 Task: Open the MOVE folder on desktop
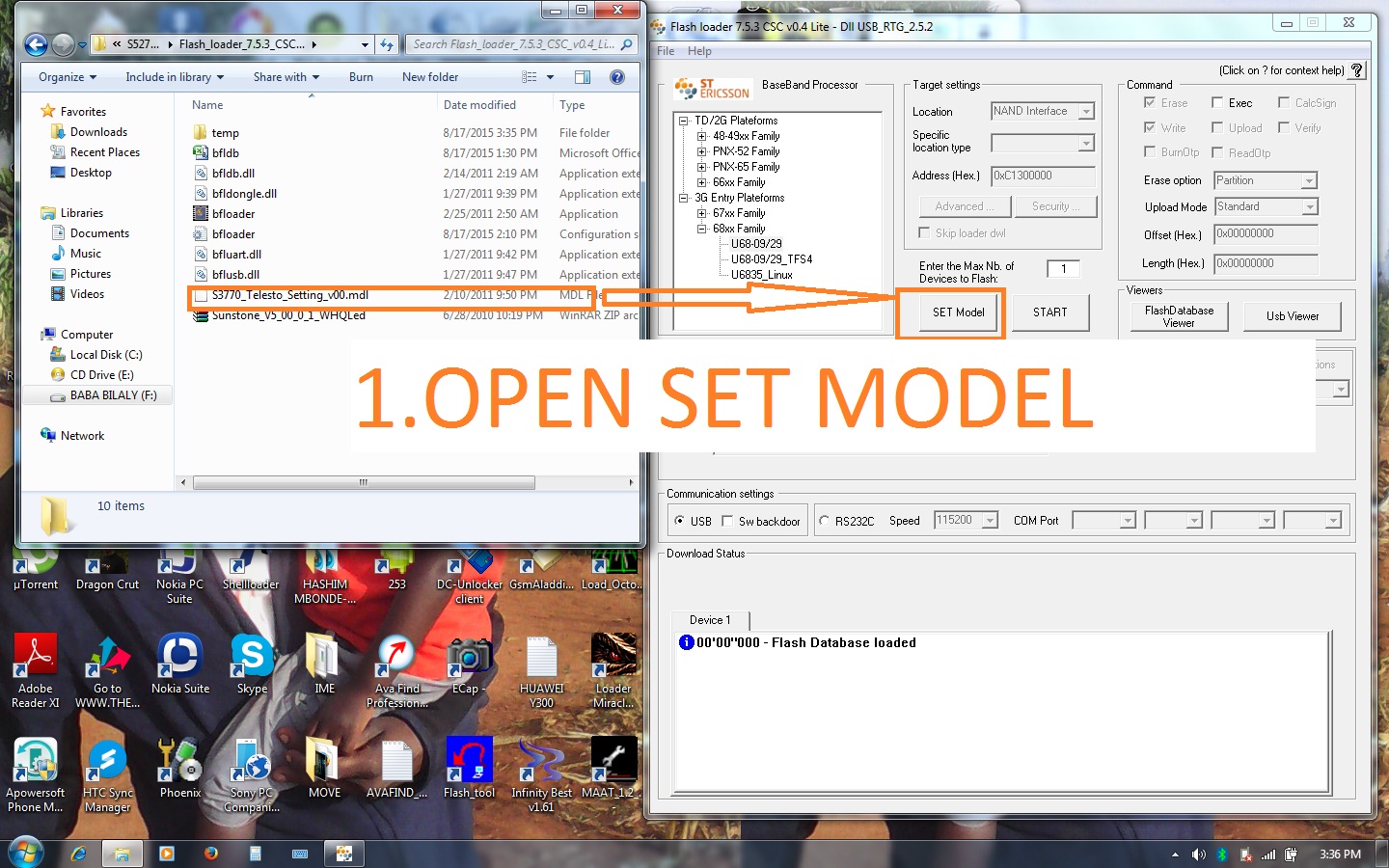coord(324,768)
